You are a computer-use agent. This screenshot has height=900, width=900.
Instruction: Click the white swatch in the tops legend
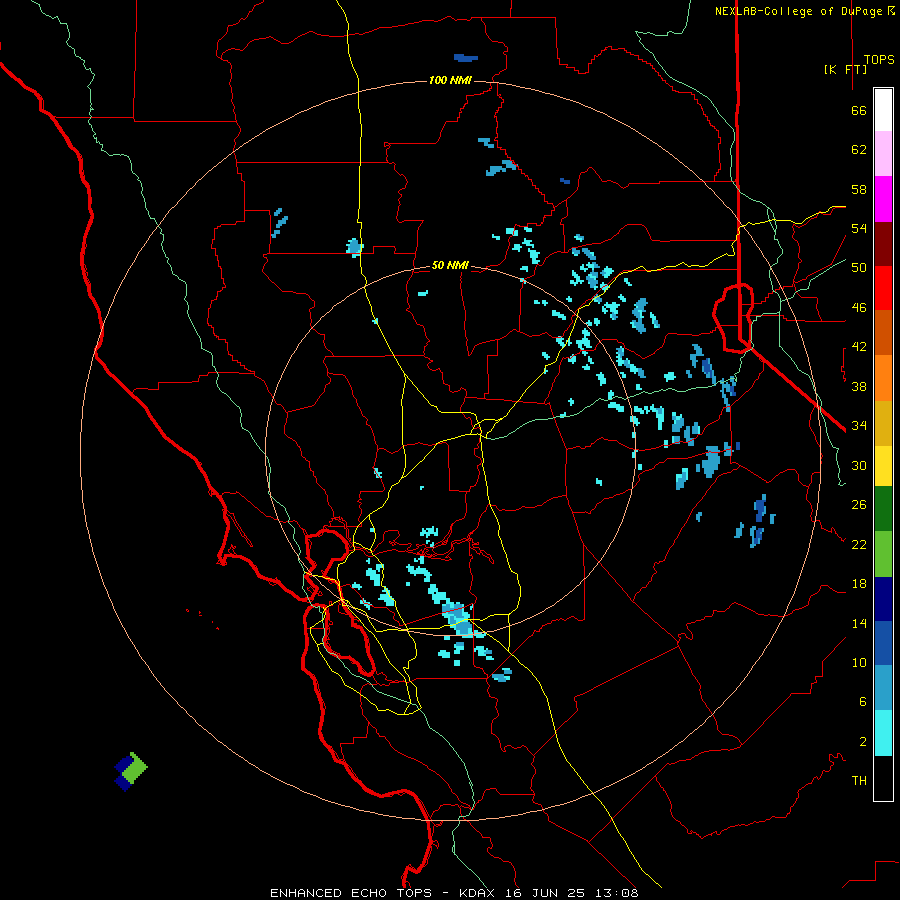883,110
